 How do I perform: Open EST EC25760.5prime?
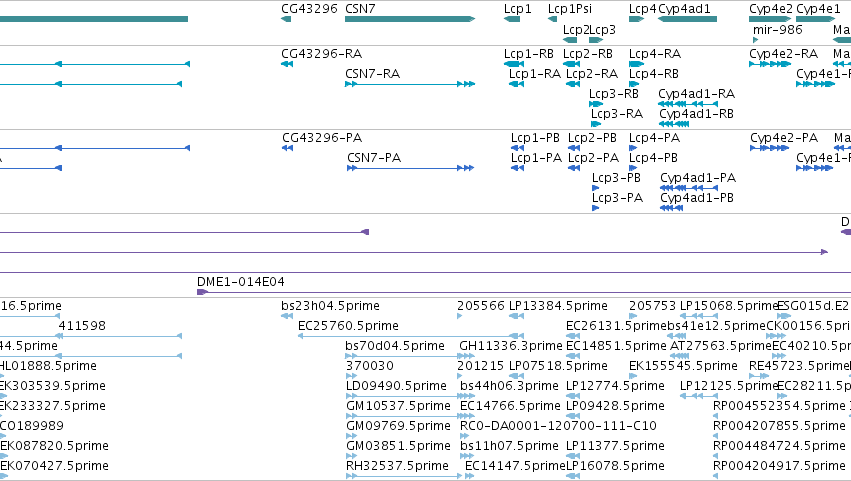coord(348,326)
